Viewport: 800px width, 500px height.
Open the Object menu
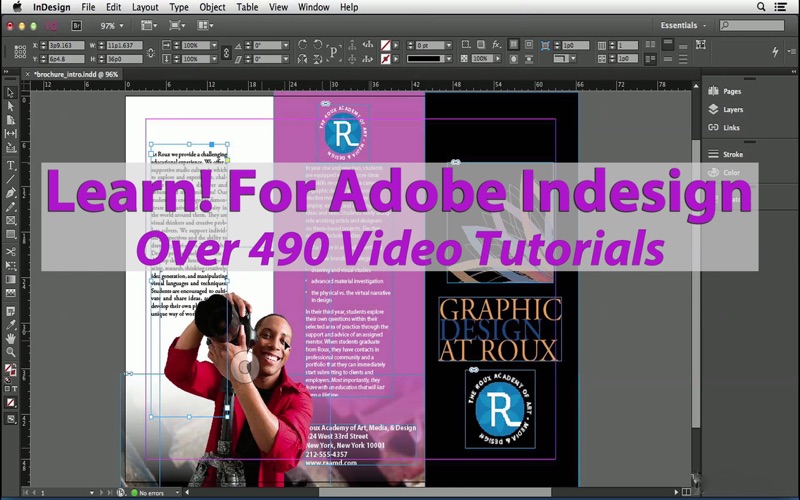click(x=212, y=7)
